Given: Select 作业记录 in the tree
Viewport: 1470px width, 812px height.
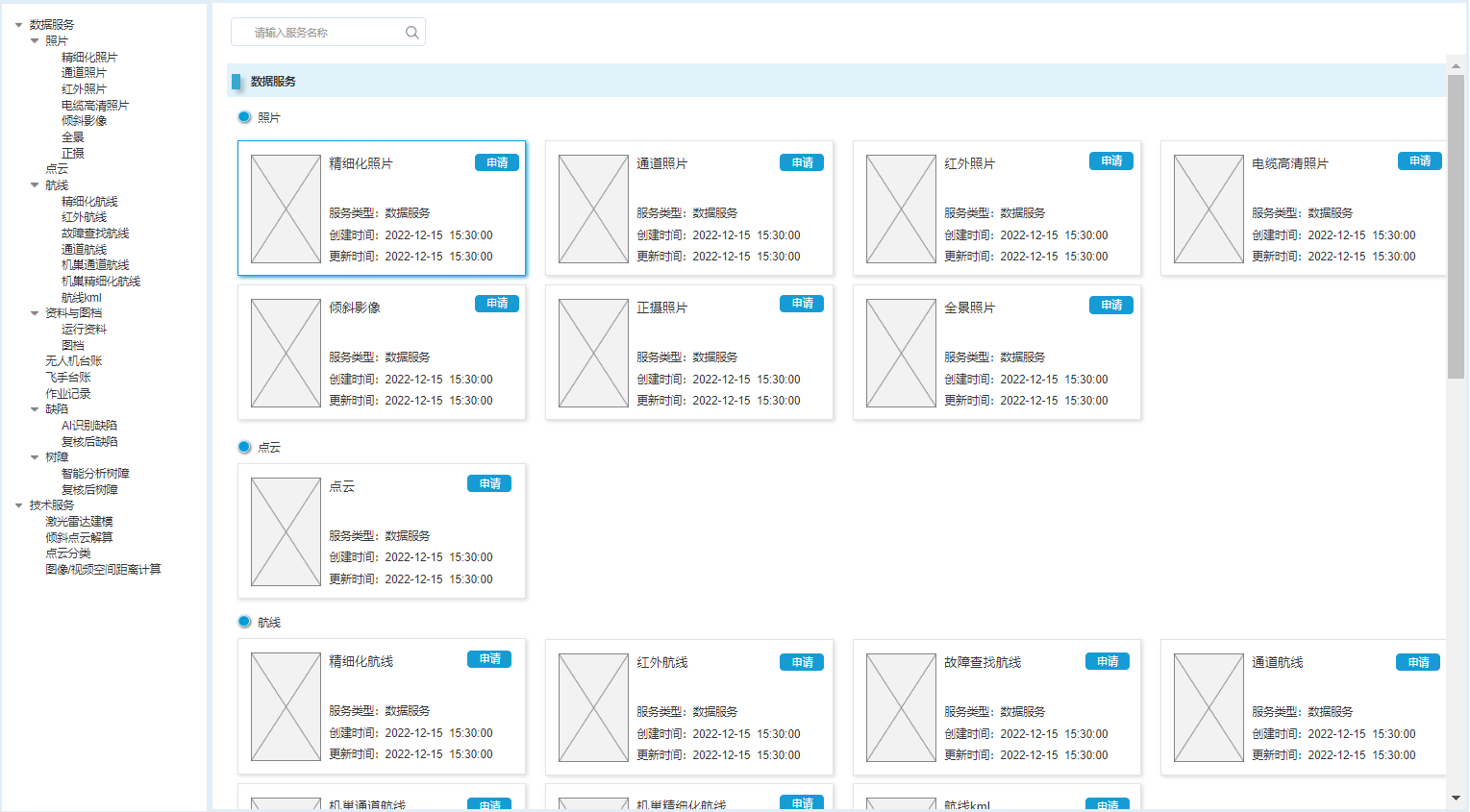Looking at the screenshot, I should point(67,394).
